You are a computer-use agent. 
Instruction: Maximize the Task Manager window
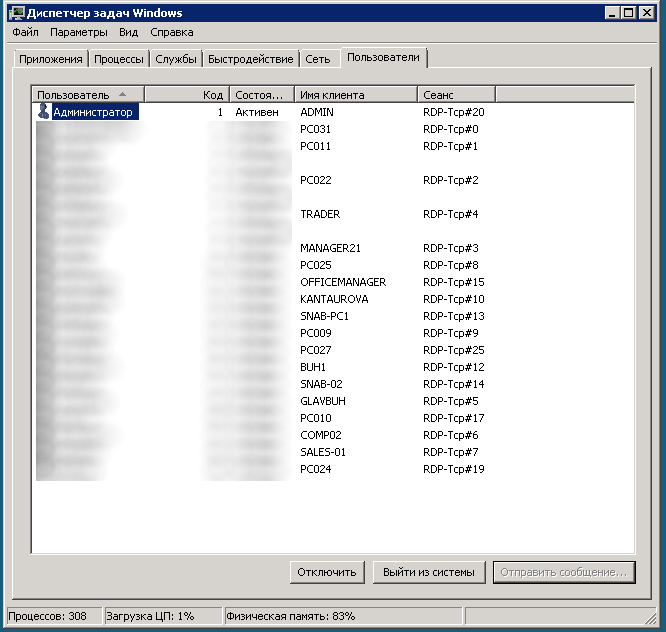(x=628, y=13)
